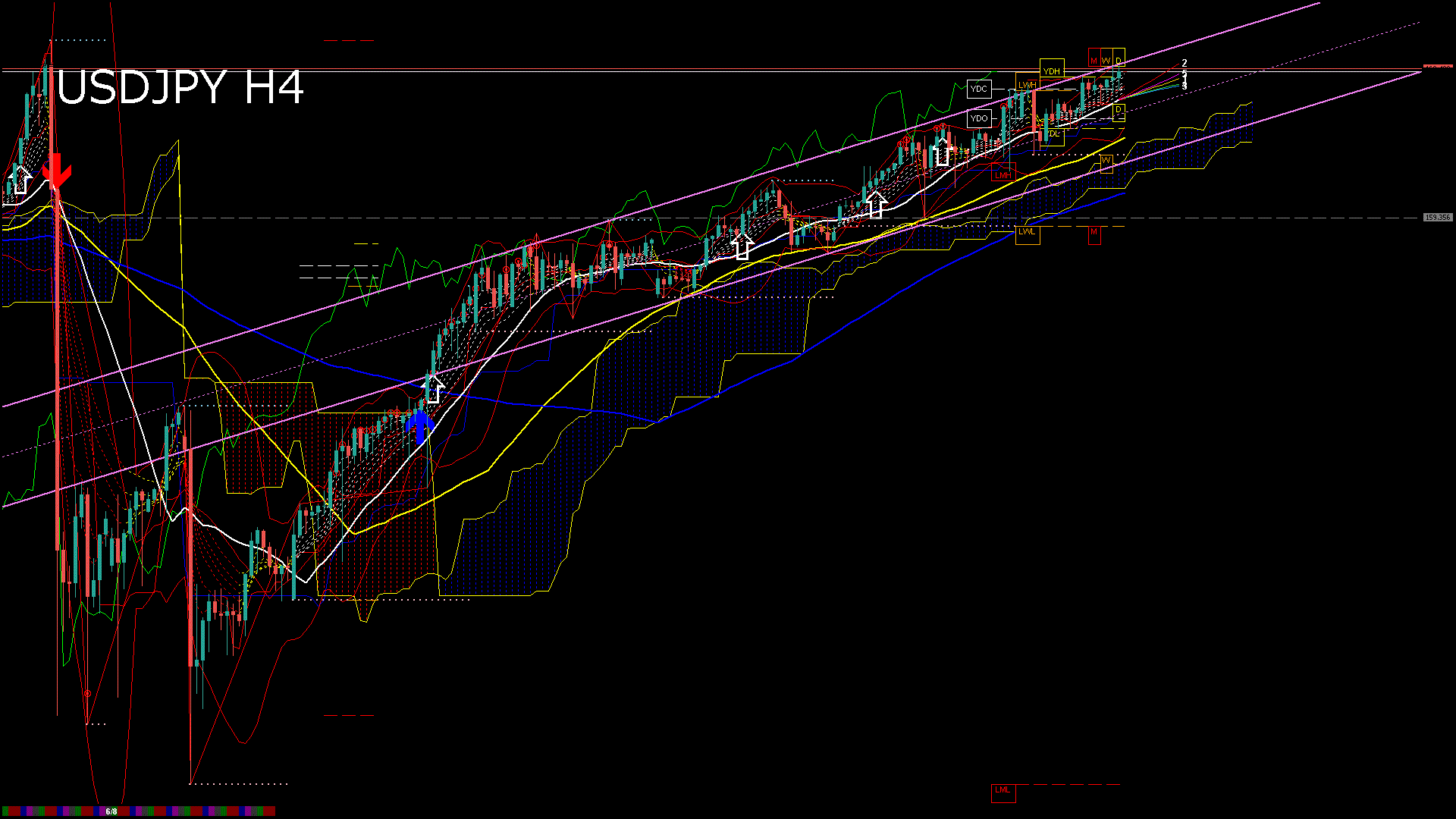The image size is (1456, 819).
Task: Select the solid blue up arrow signal
Action: (420, 426)
